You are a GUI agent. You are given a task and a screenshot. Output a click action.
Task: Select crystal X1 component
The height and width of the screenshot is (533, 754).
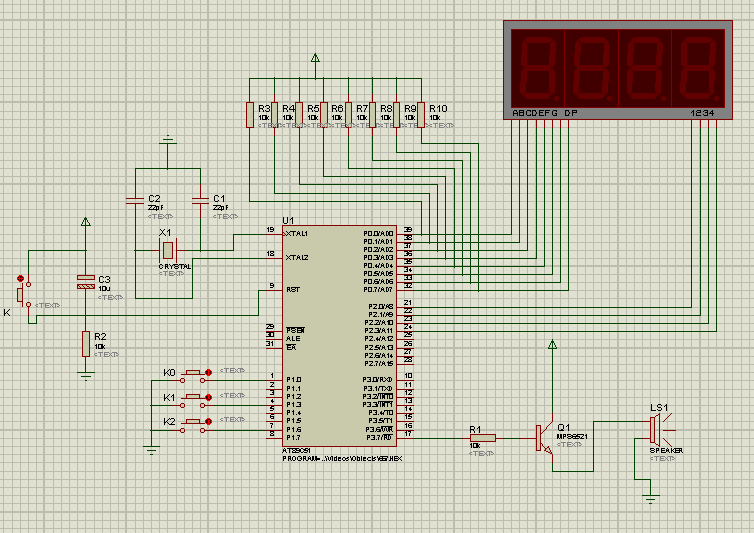(x=167, y=250)
